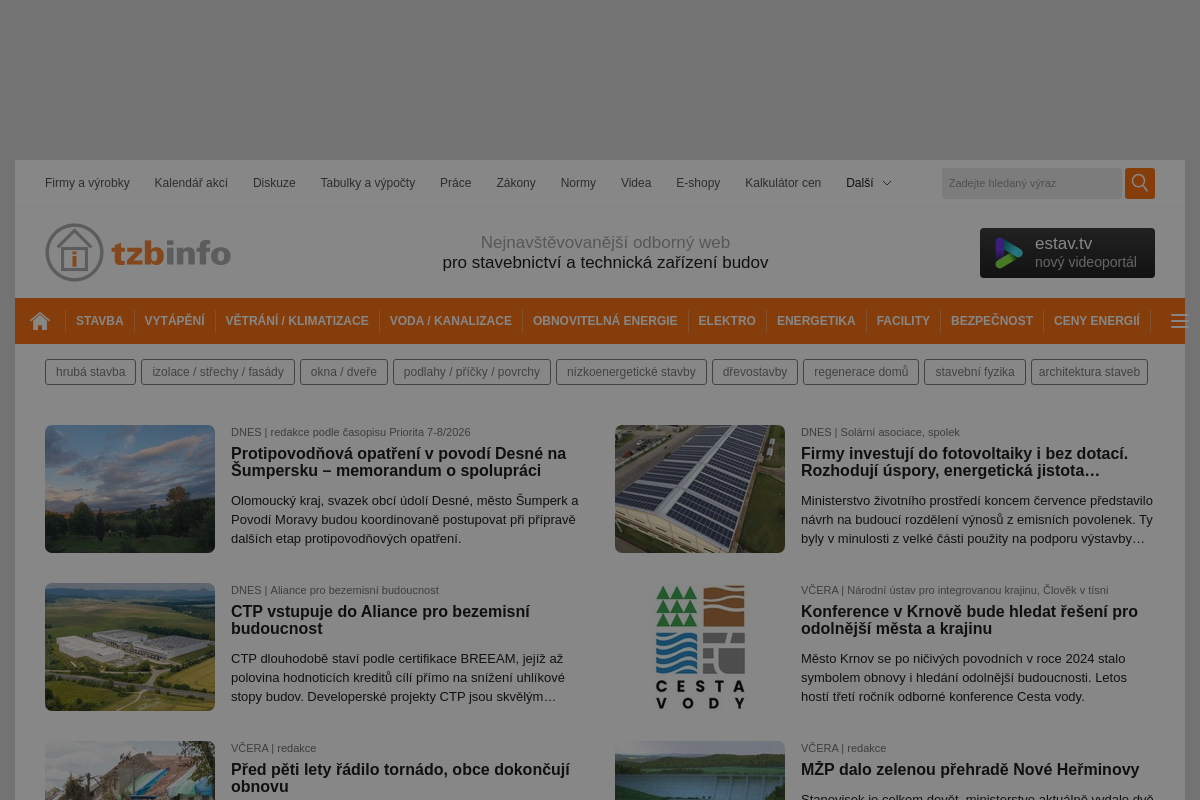Open the hamburger menu in orange navbar
Viewport: 1200px width, 800px height.
[1178, 321]
